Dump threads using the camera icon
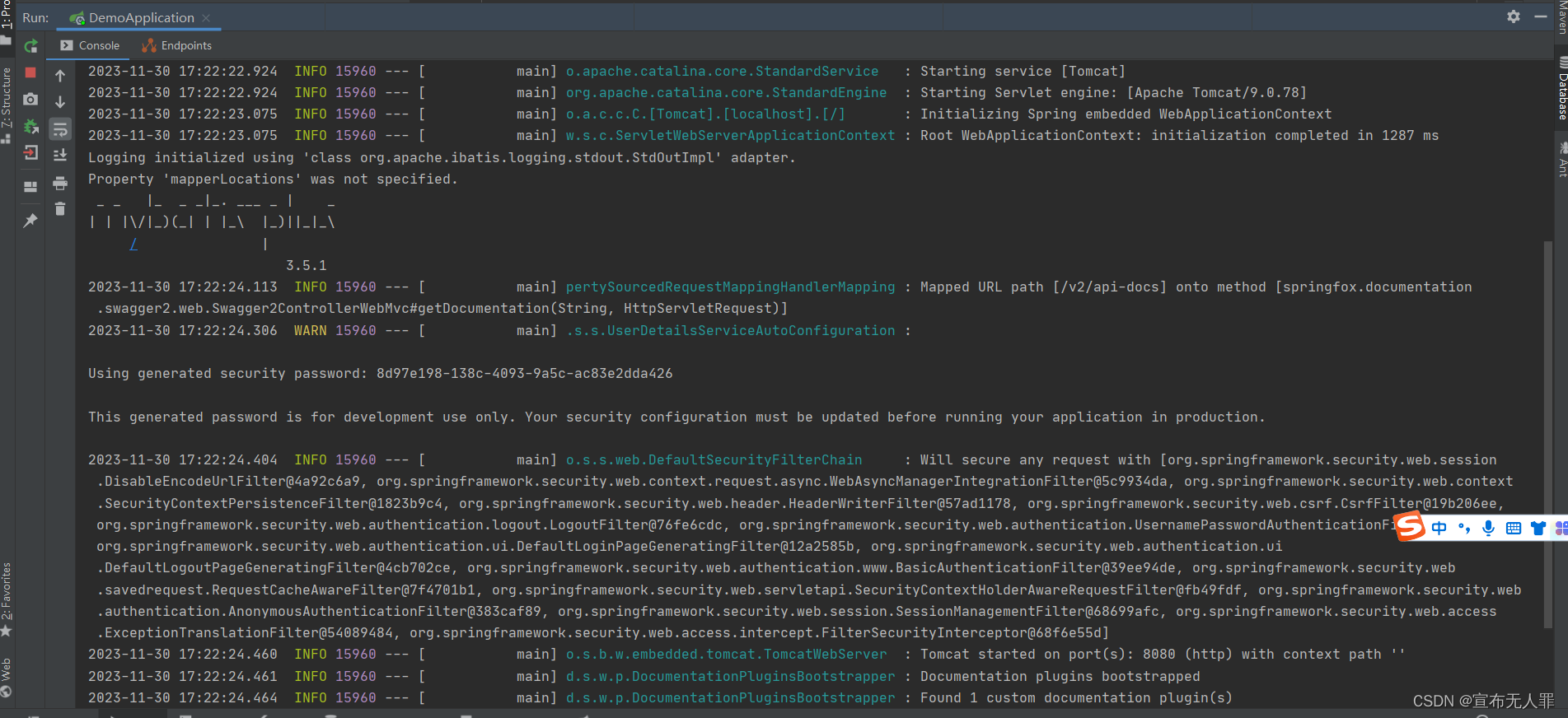Viewport: 1568px width, 718px height. pyautogui.click(x=30, y=100)
